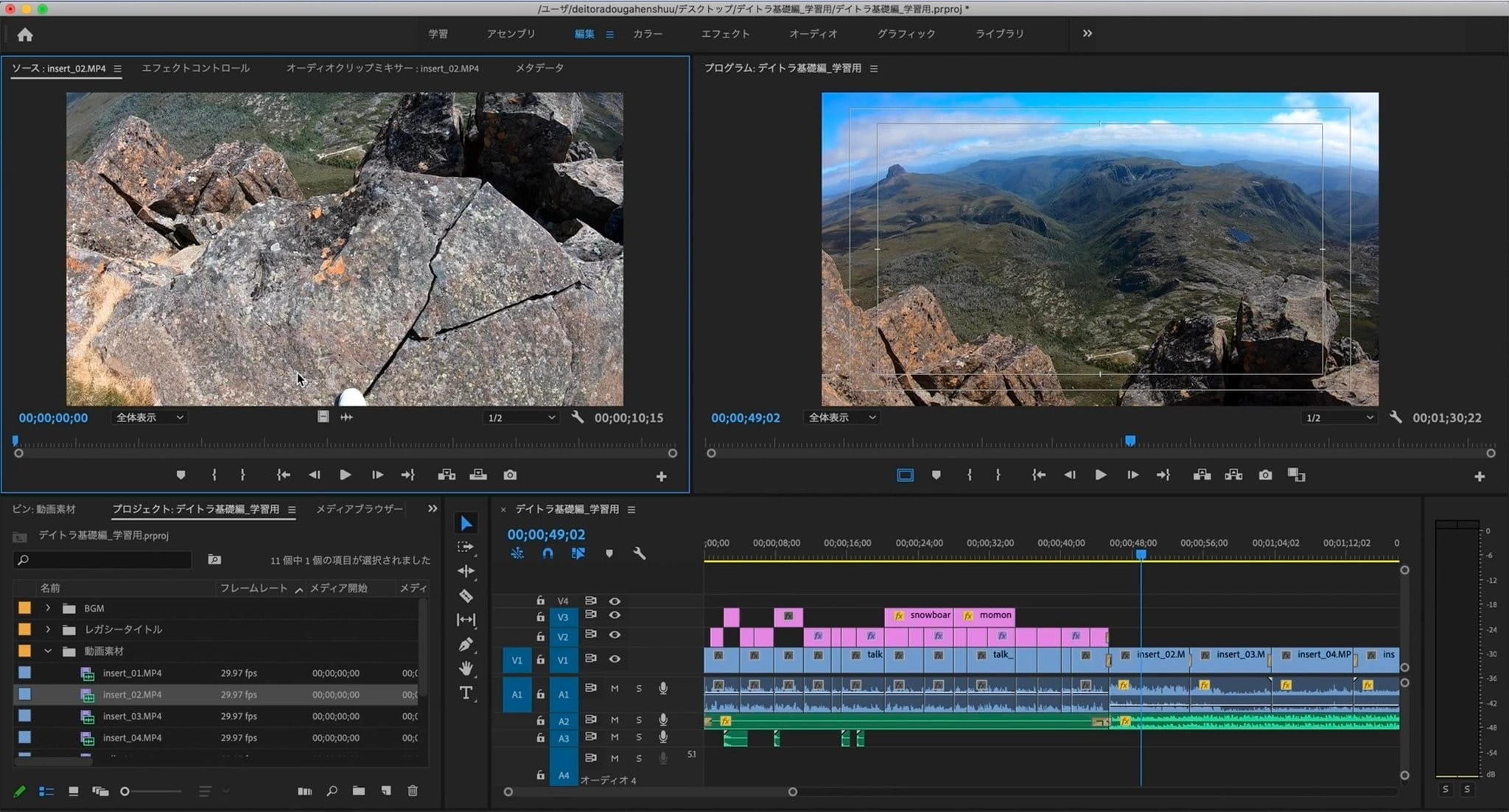Click the Export Frame camera in Program monitor

(x=1265, y=475)
